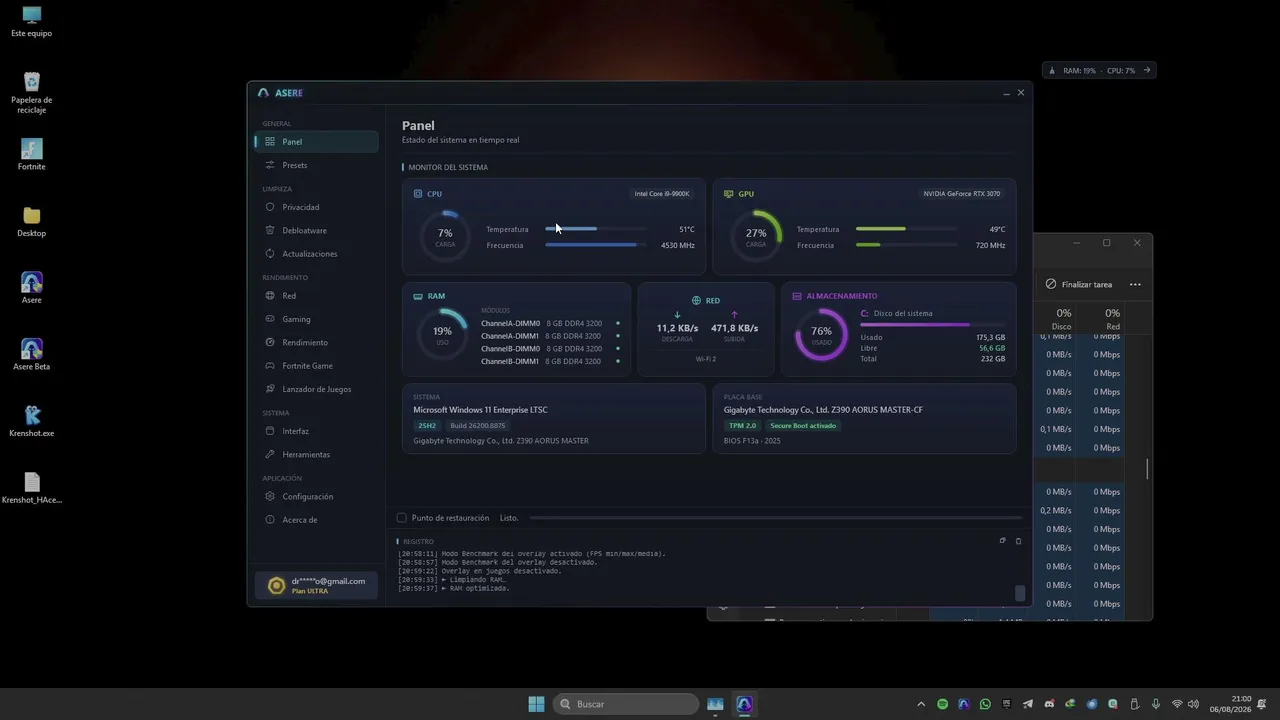Screen dimensions: 1280x720
Task: Show hidden tray icons chevron
Action: 921,704
